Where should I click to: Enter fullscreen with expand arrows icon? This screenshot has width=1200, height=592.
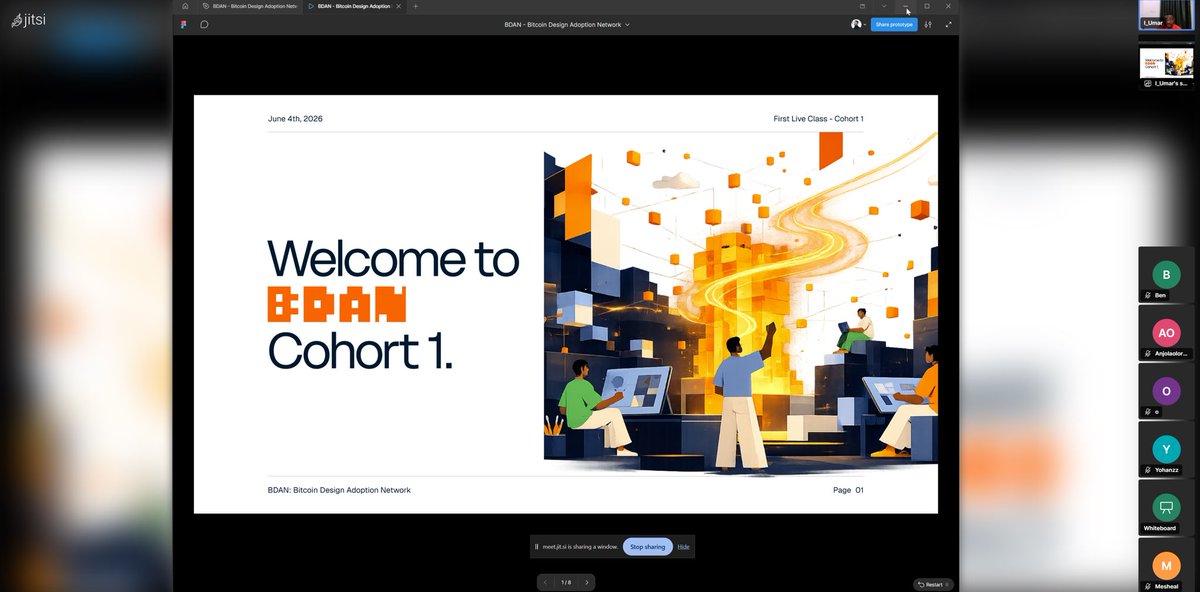[x=948, y=24]
